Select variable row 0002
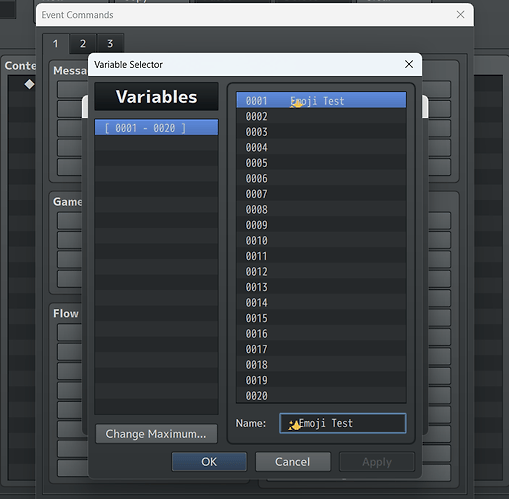 pyautogui.click(x=321, y=116)
